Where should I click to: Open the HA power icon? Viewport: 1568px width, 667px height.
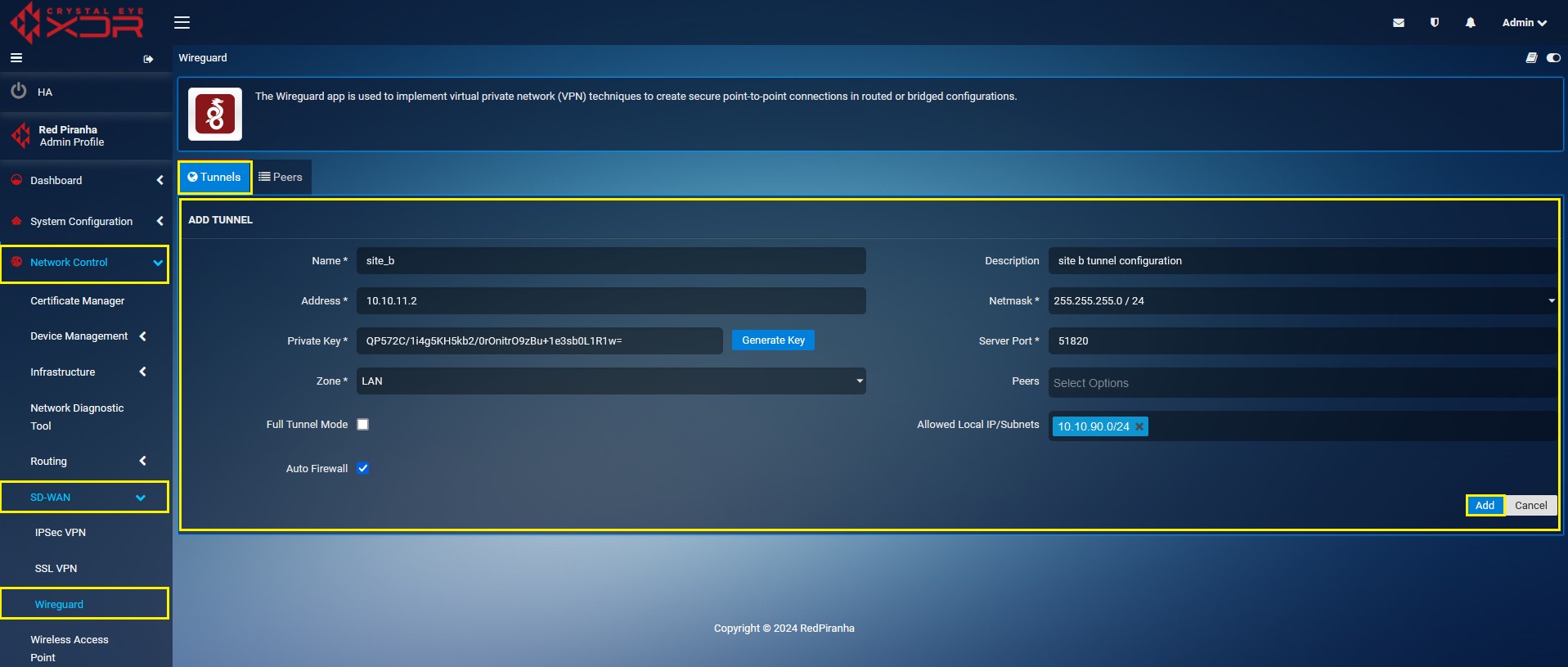pos(19,92)
